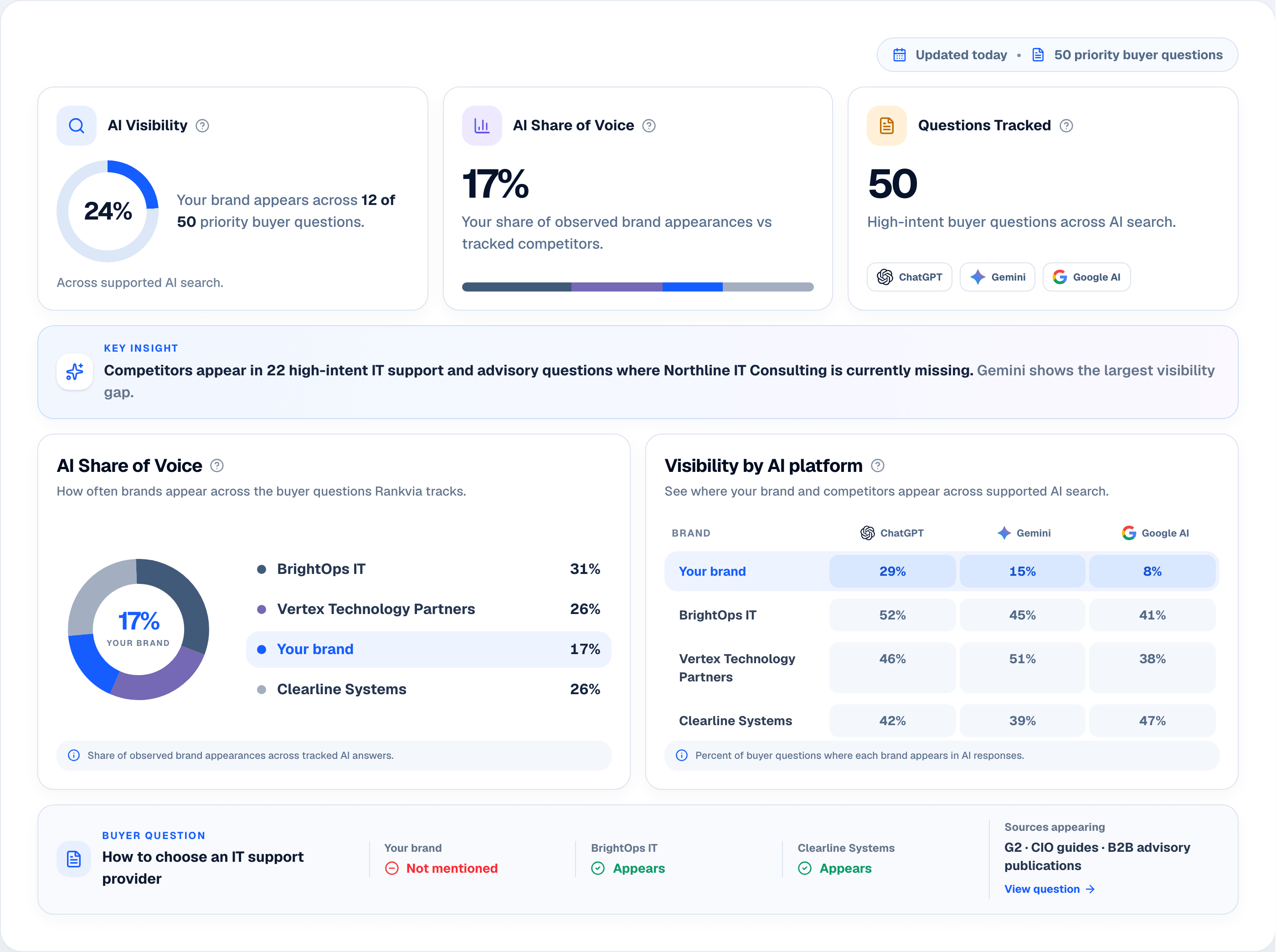Click the Not mentioned status text

[x=452, y=869]
